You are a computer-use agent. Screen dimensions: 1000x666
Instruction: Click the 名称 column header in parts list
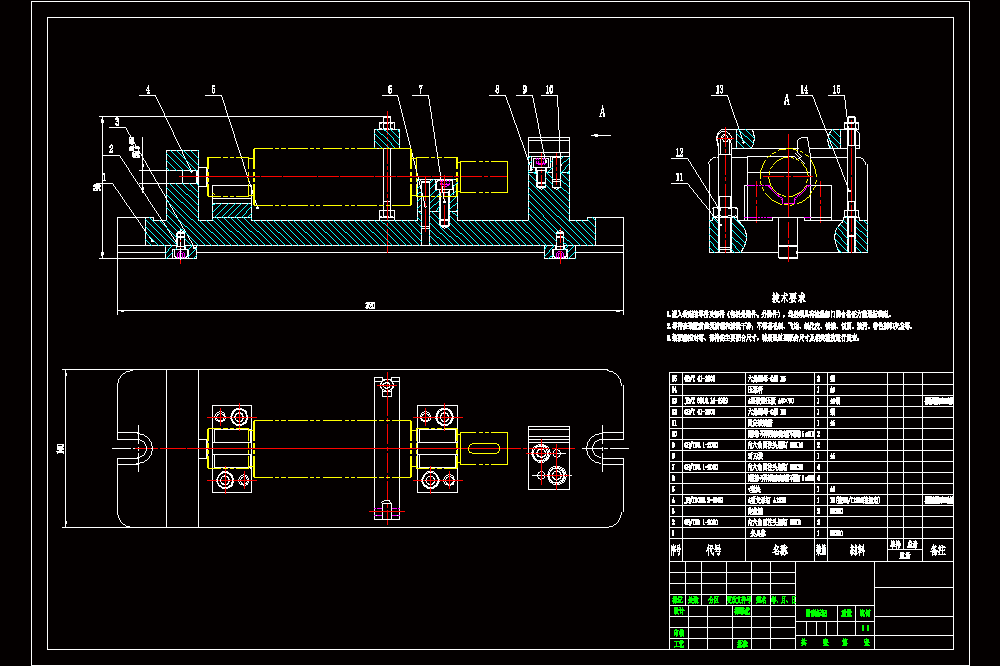point(780,550)
